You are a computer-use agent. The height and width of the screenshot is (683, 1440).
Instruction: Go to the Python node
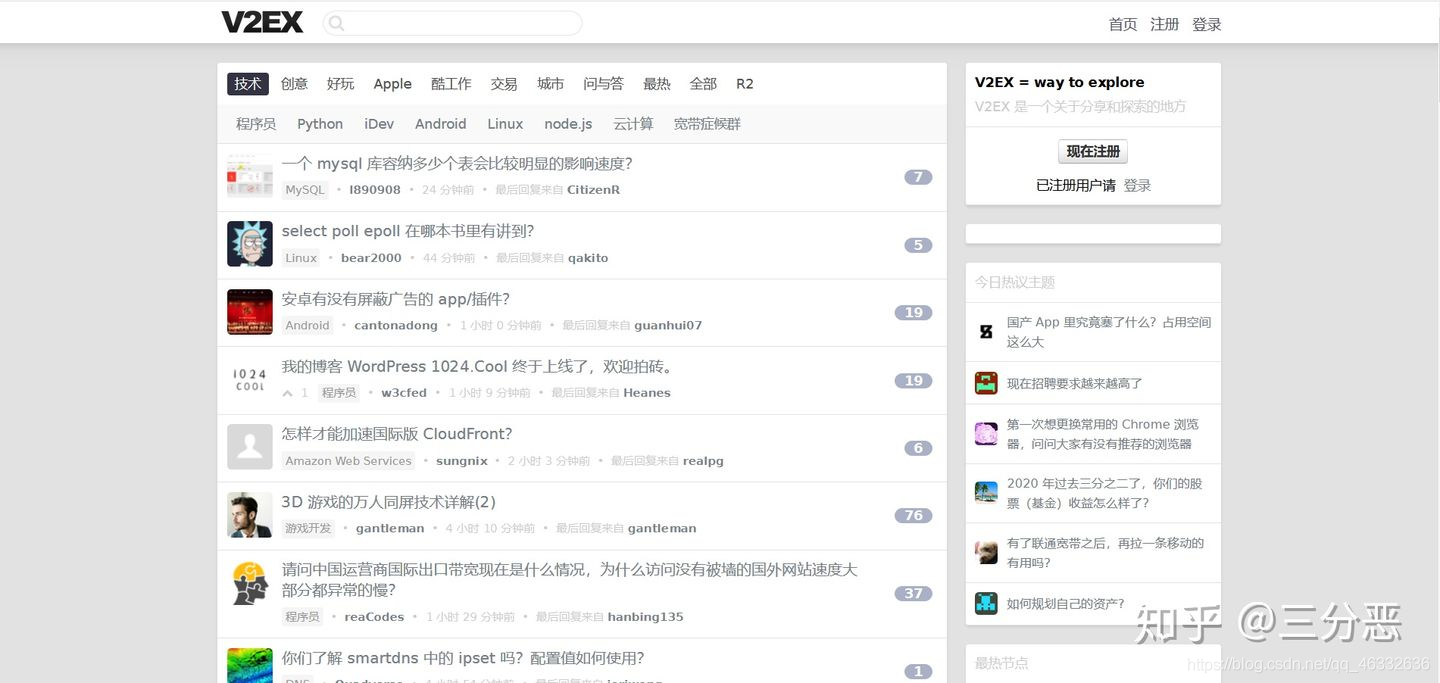pyautogui.click(x=320, y=124)
